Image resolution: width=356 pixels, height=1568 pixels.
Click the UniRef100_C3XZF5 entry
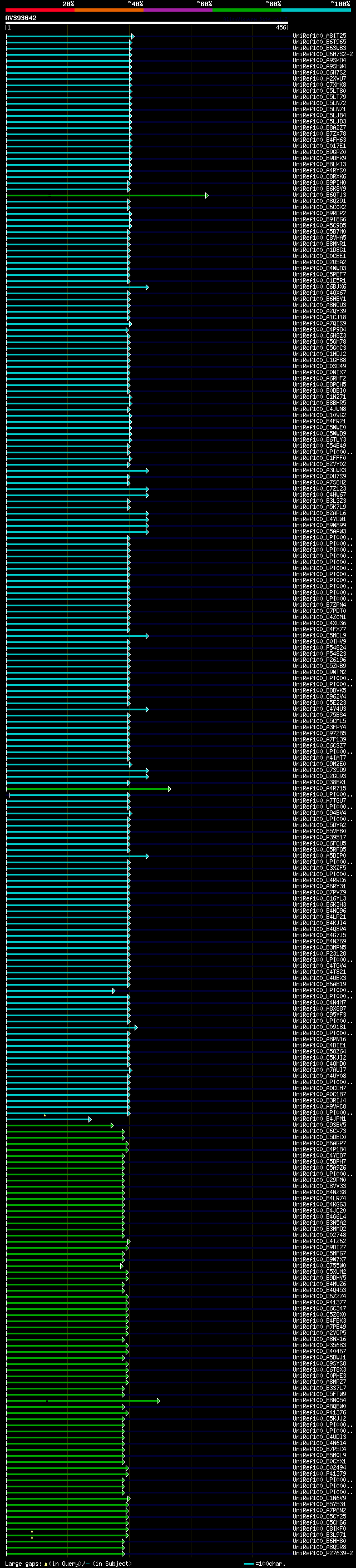coord(319,868)
